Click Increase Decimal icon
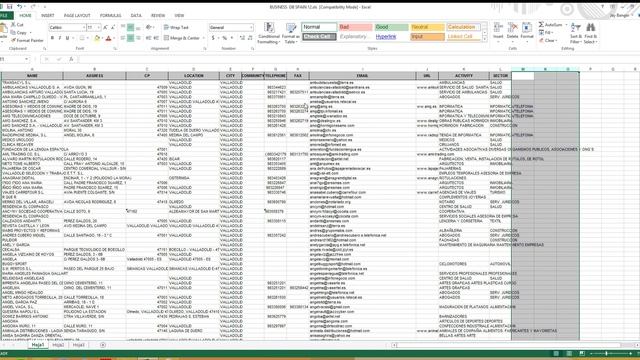Screen dimensions: 640x360 pos(242,38)
